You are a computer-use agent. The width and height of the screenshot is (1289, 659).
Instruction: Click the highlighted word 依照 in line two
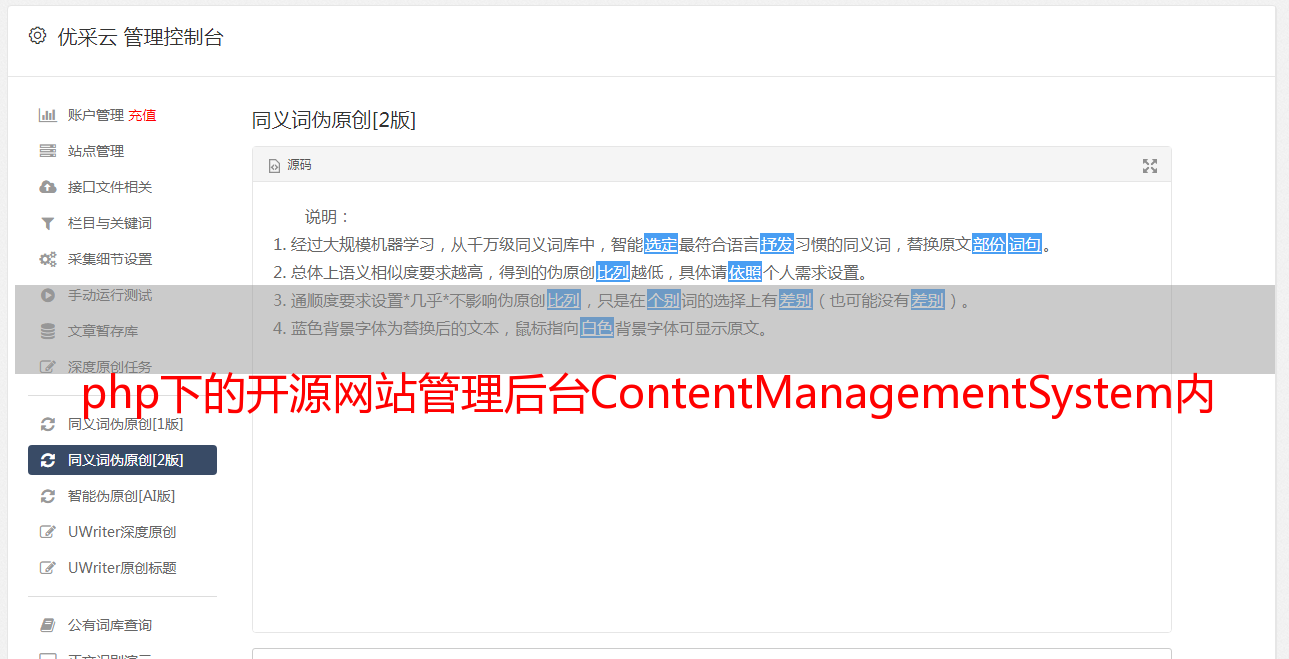click(x=745, y=272)
